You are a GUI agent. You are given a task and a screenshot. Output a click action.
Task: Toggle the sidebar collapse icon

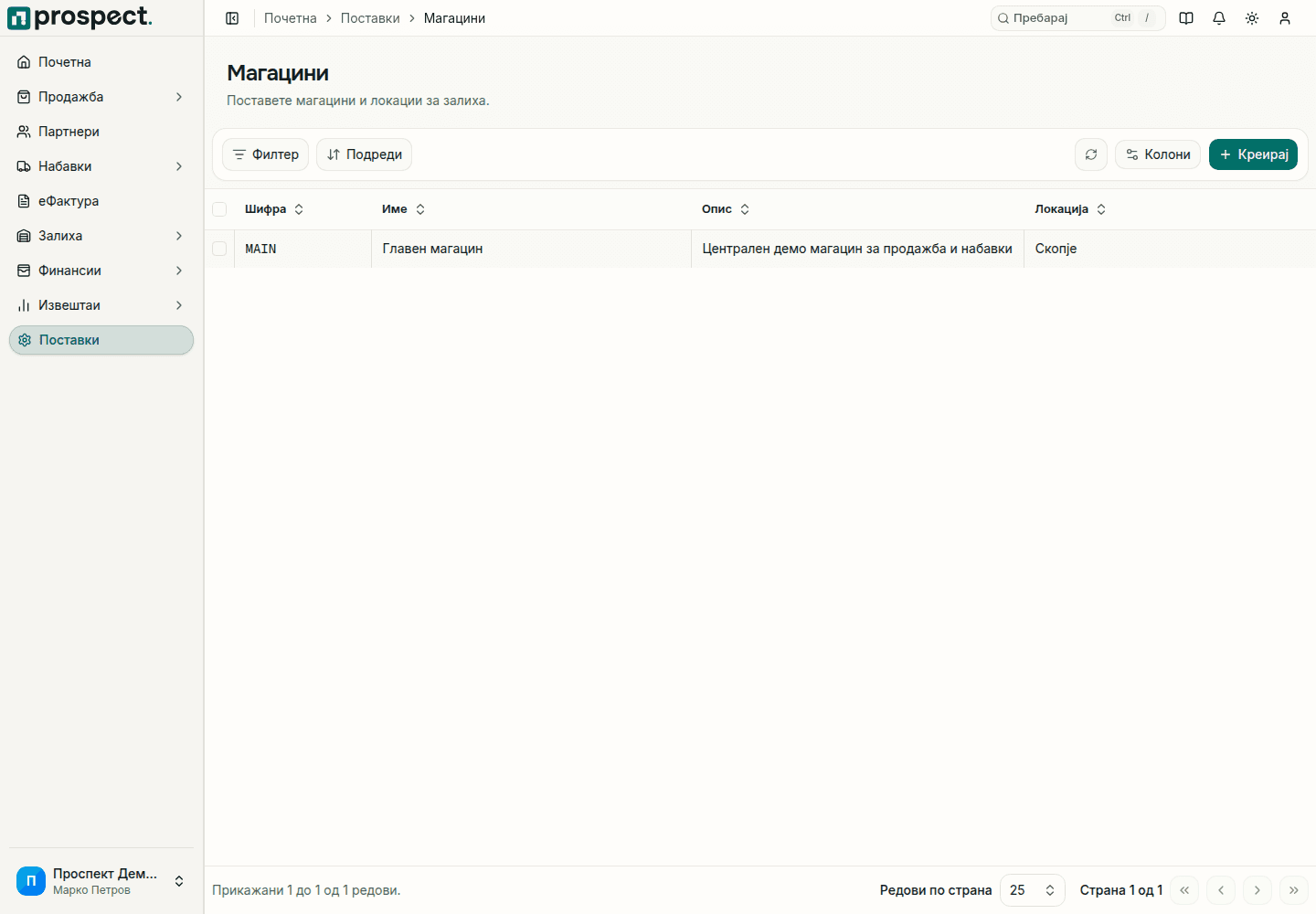coord(232,18)
